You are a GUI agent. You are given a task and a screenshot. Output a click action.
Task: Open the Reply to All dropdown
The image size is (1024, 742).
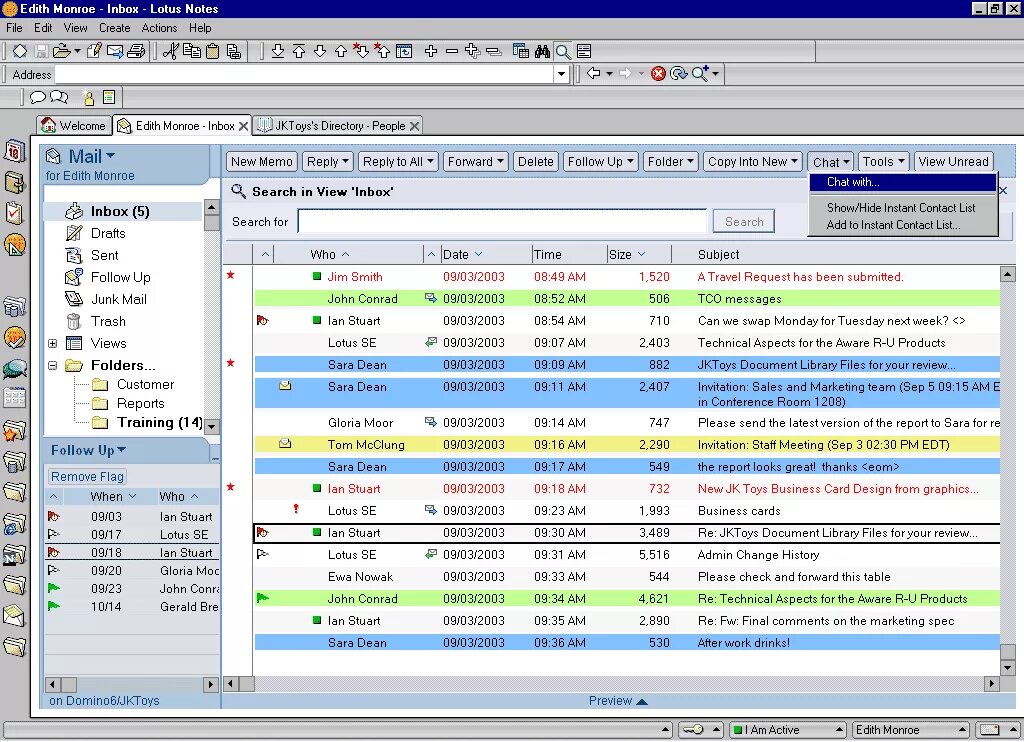398,161
